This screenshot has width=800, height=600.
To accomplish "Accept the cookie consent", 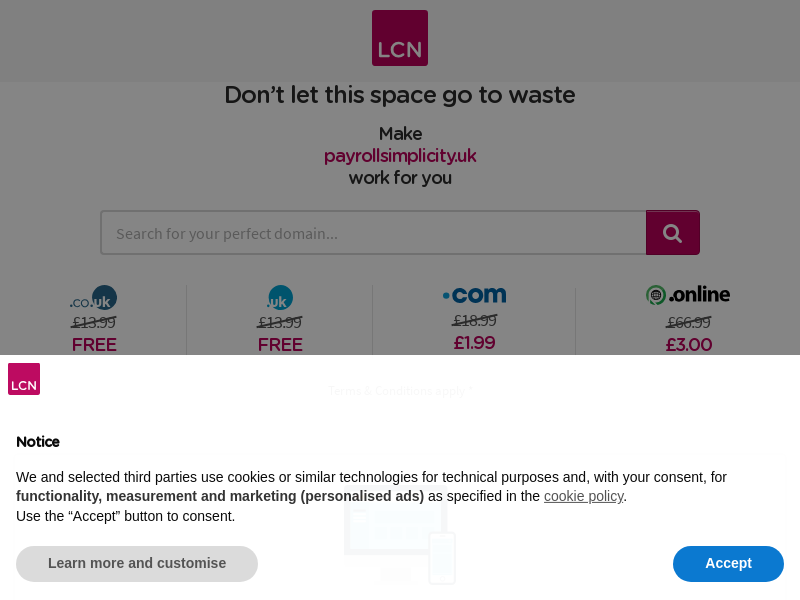I will pyautogui.click(x=728, y=564).
